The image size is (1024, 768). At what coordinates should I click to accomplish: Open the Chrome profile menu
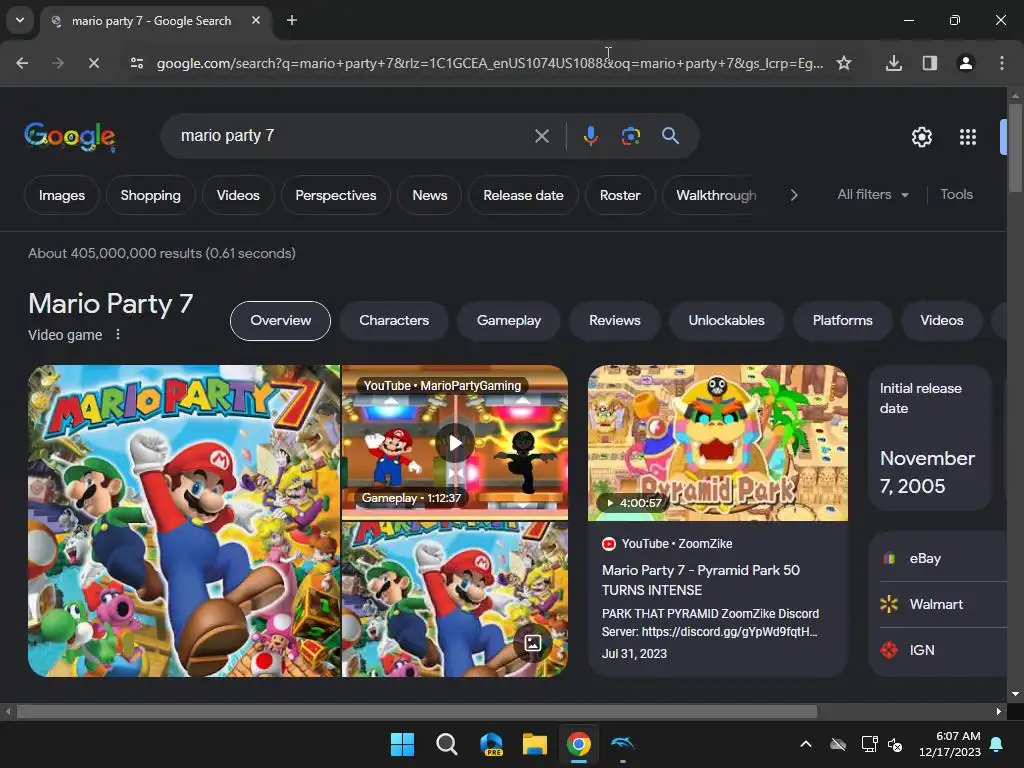[965, 63]
